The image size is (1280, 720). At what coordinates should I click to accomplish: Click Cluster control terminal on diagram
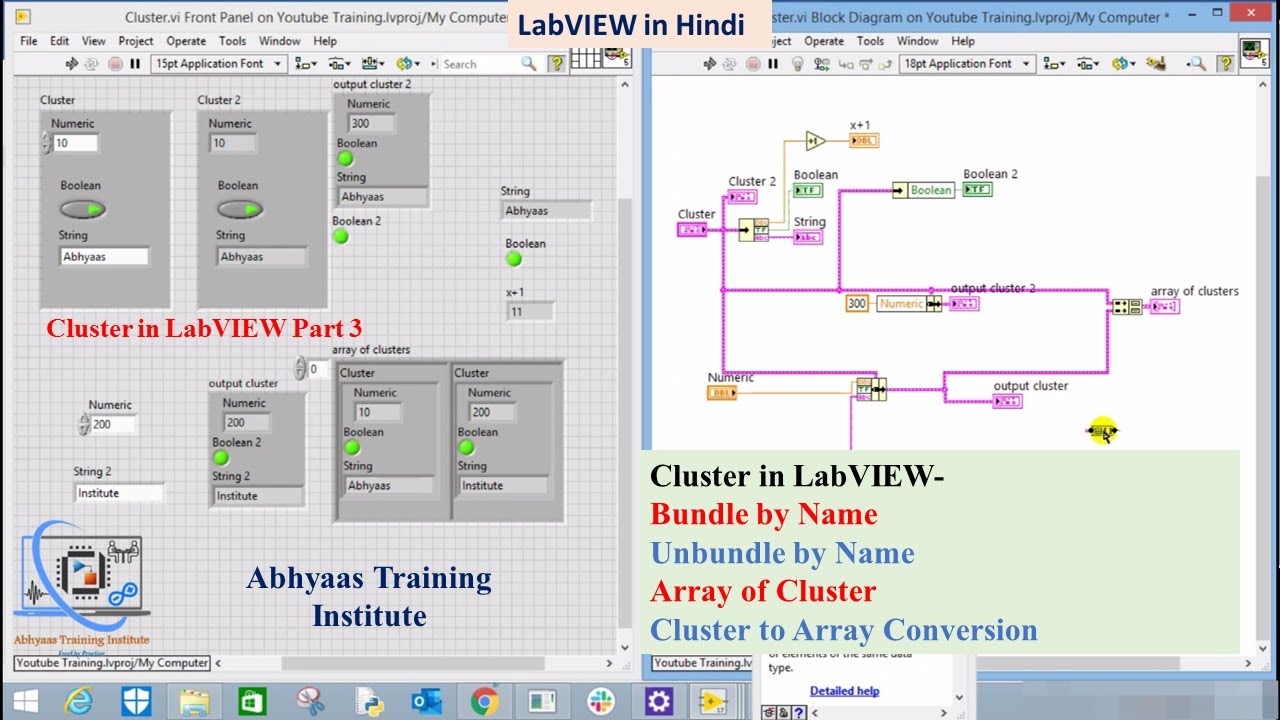click(692, 230)
